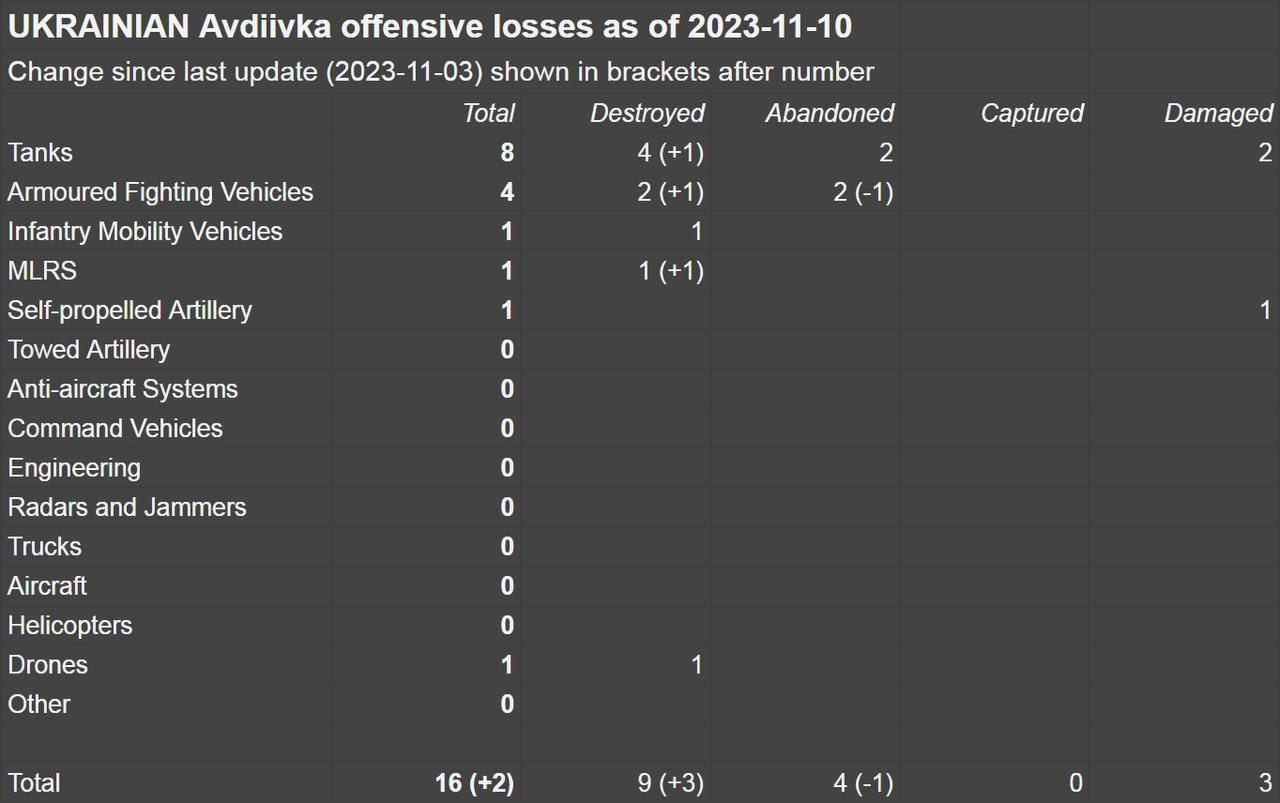
Task: Select the grand total cell '16 (+2)'
Action: click(474, 783)
